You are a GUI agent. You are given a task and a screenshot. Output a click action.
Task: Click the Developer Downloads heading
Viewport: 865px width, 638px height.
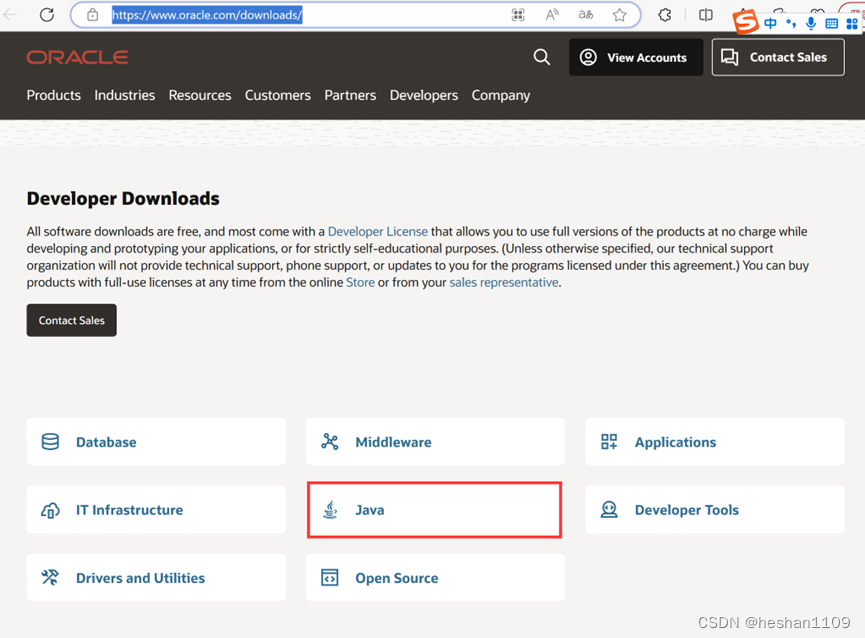tap(123, 199)
